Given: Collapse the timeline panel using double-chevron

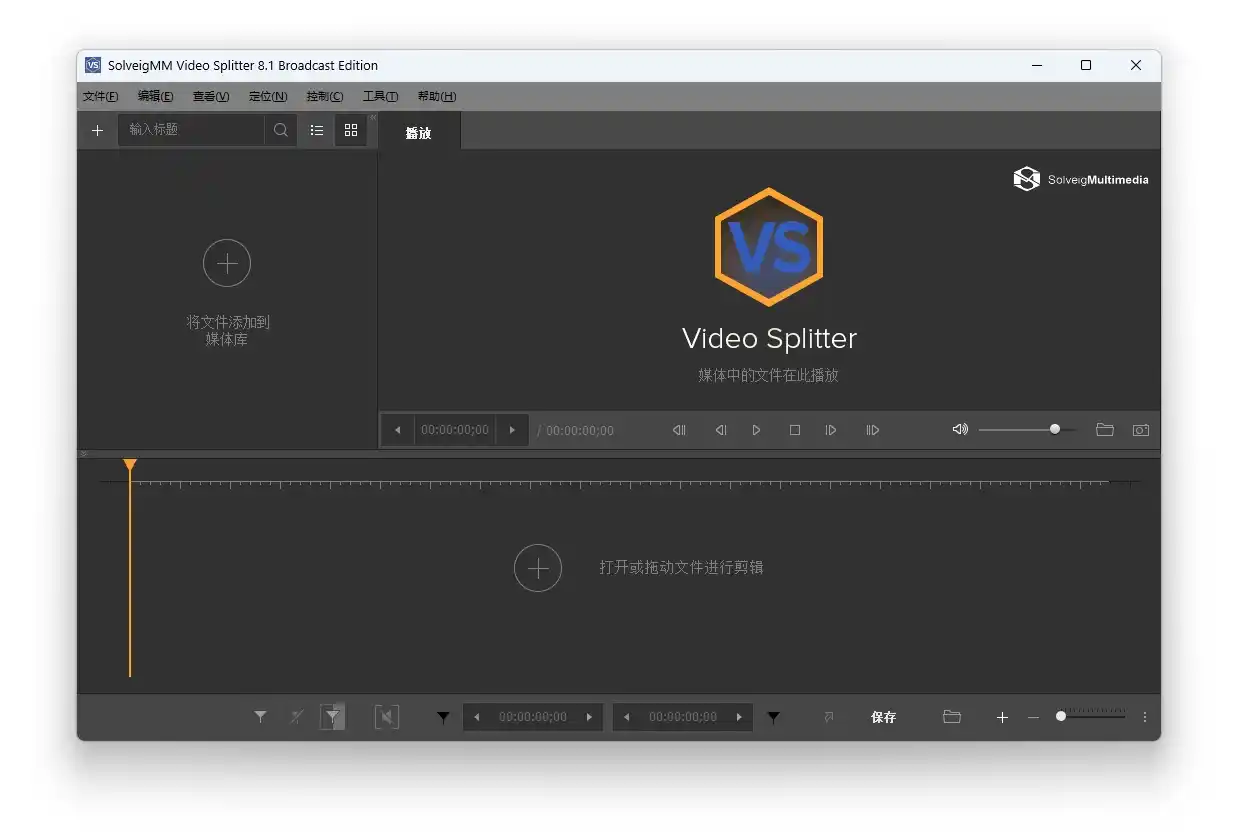Looking at the screenshot, I should [x=84, y=454].
